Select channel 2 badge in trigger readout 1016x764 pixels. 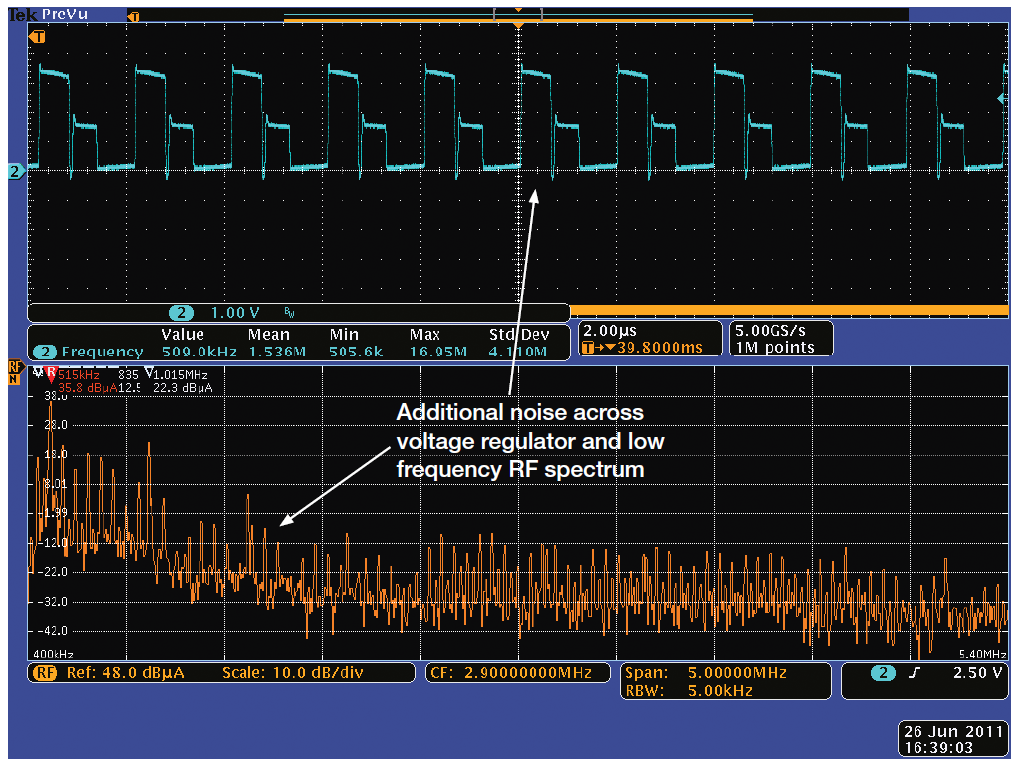click(x=883, y=673)
